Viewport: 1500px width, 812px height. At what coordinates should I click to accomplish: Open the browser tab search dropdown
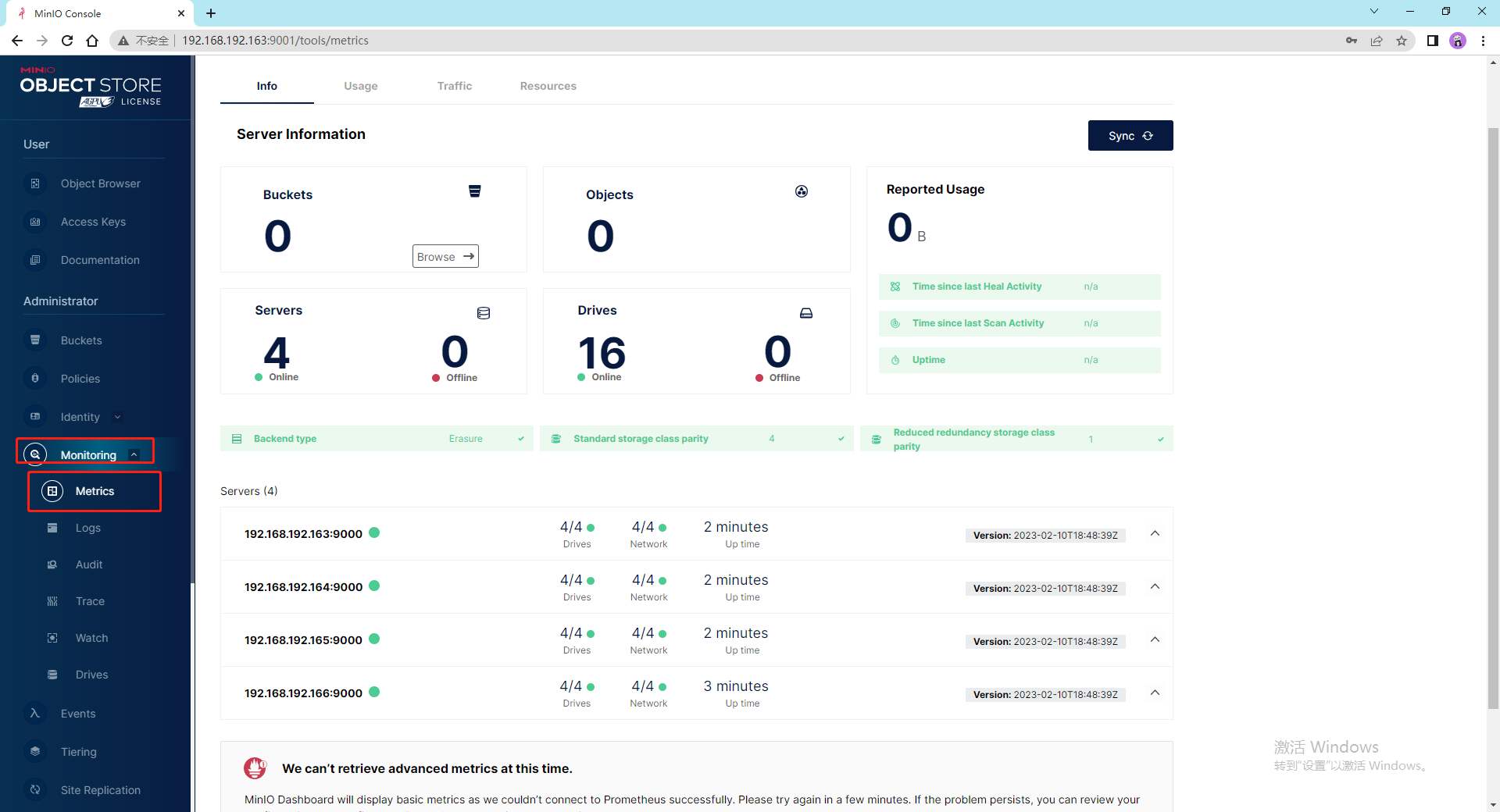pos(1374,12)
